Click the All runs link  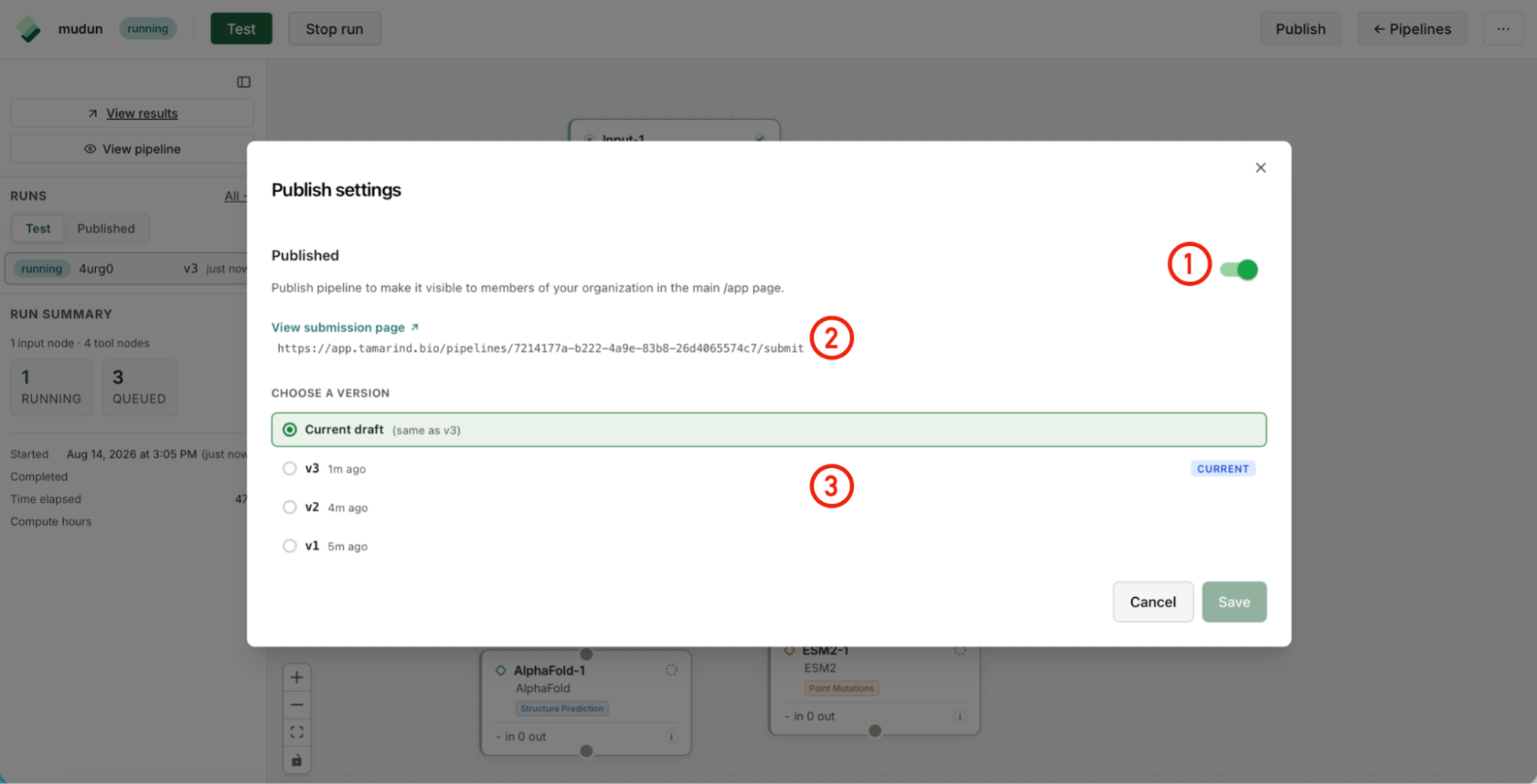click(234, 196)
